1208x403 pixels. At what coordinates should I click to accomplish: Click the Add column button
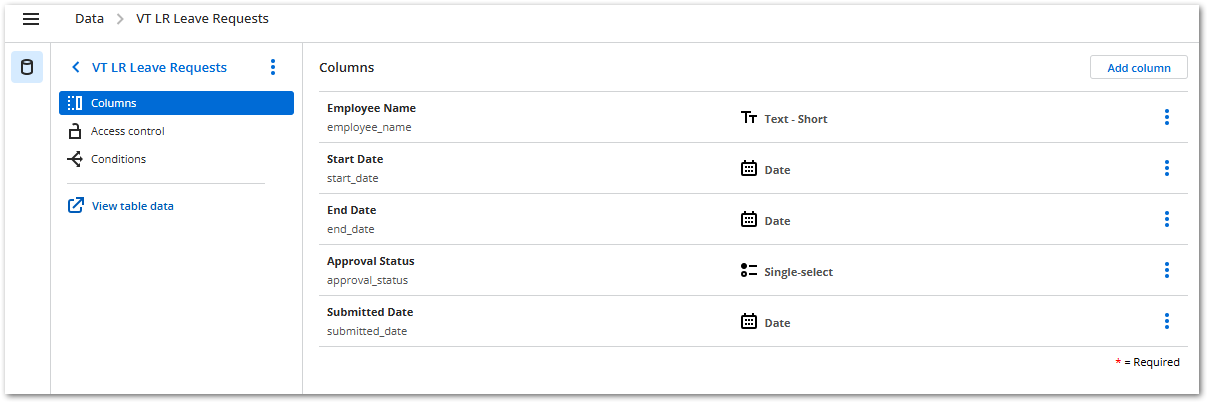1138,68
